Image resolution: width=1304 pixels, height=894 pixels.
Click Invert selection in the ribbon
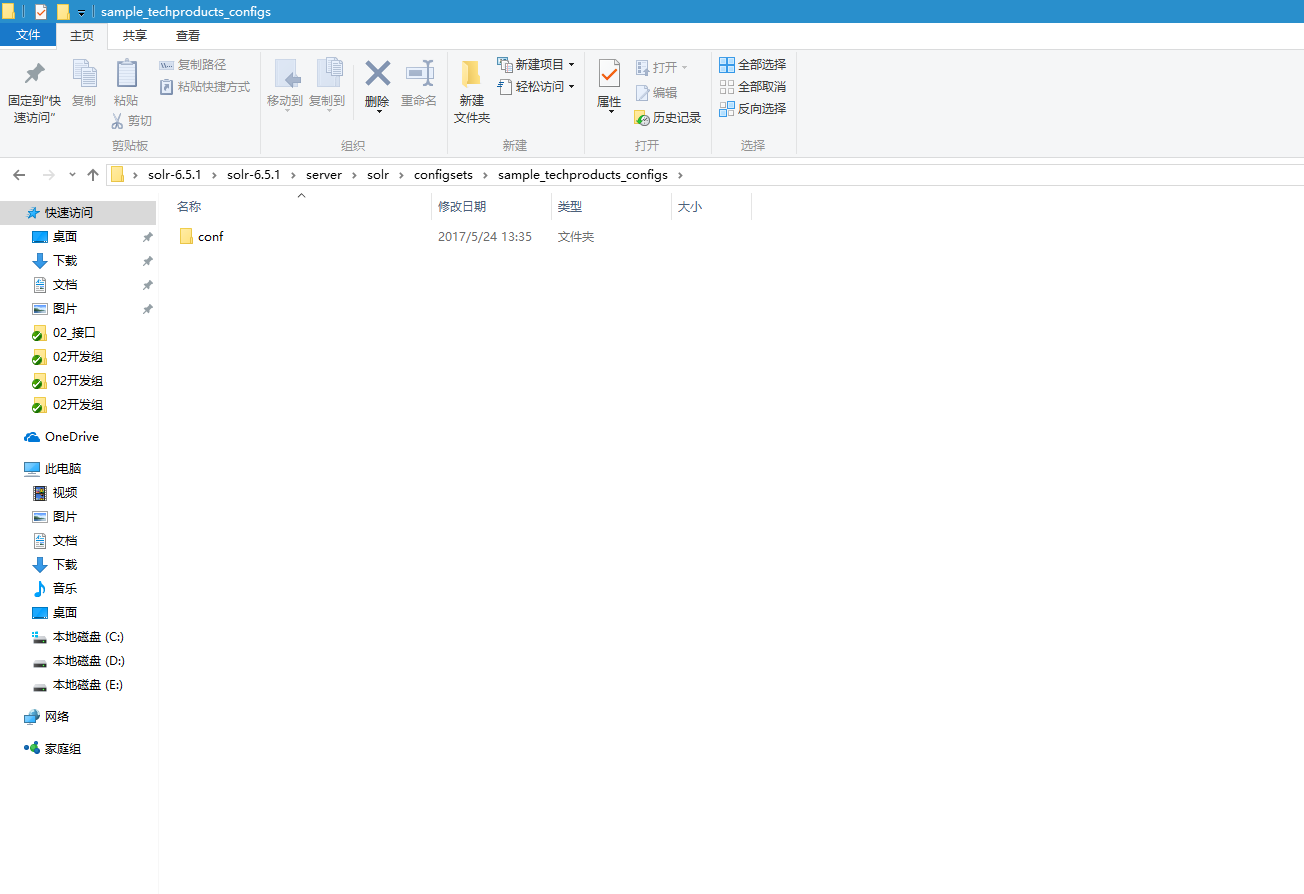pos(753,109)
